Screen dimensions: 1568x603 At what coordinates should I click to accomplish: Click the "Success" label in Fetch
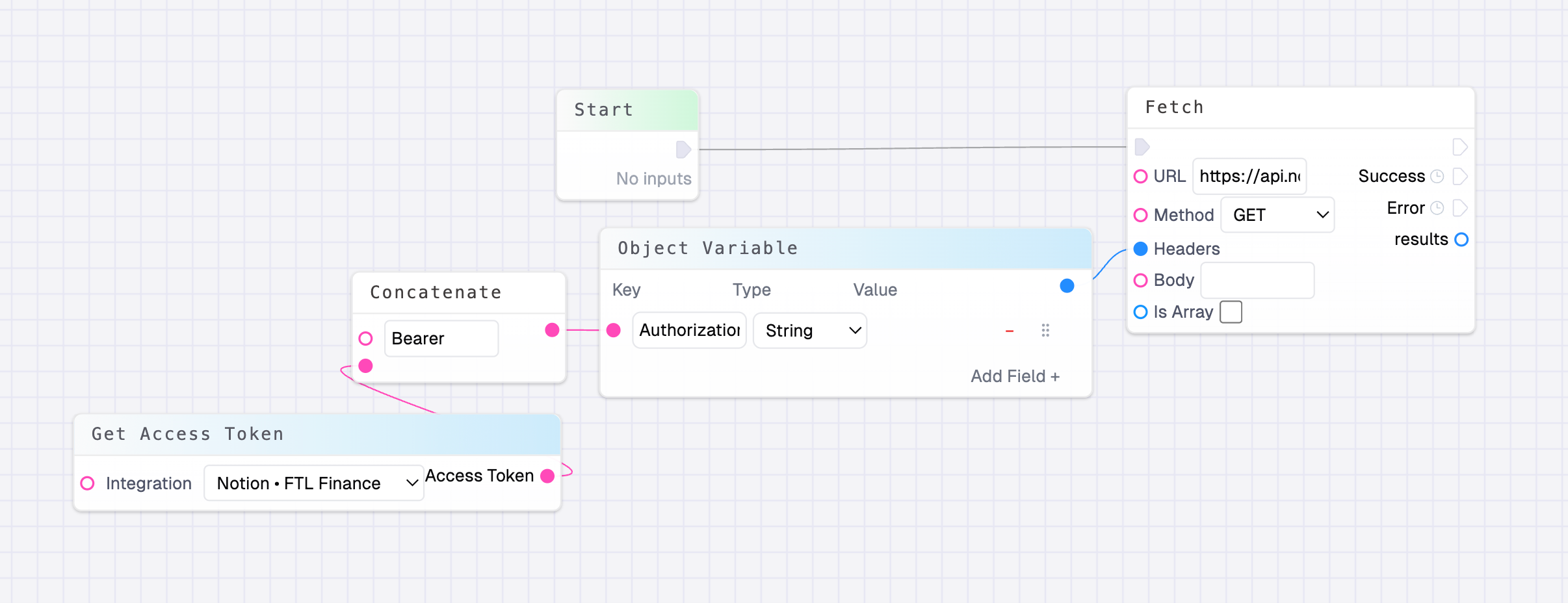pyautogui.click(x=1391, y=176)
